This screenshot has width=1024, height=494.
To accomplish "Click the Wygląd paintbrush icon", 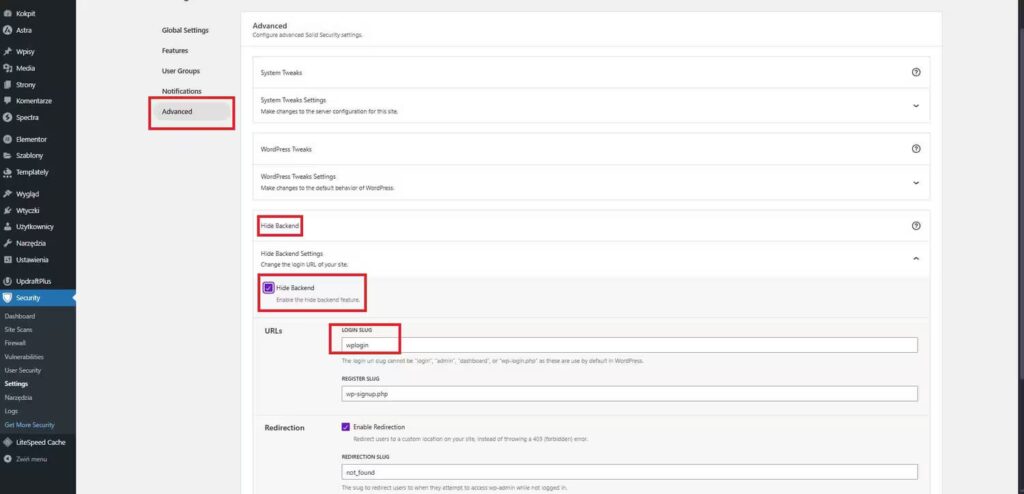I will 8,194.
